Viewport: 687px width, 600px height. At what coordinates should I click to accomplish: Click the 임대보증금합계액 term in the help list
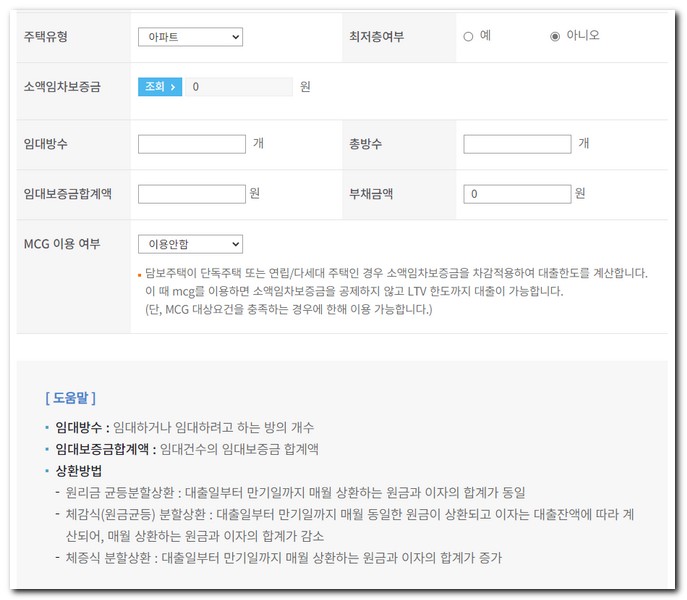pyautogui.click(x=103, y=449)
